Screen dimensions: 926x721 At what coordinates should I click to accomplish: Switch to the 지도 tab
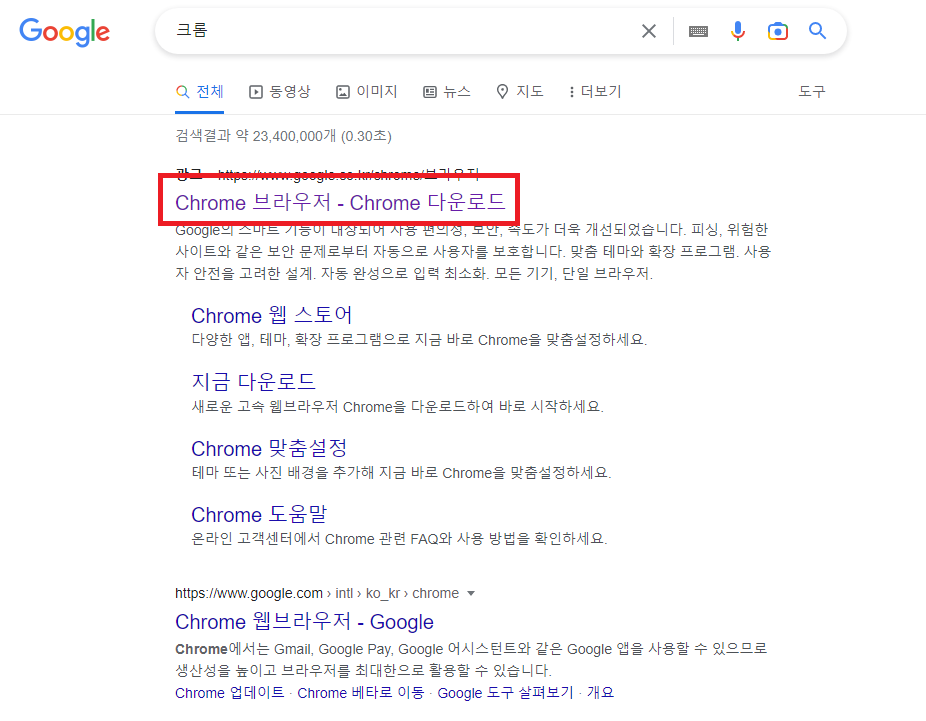pyautogui.click(x=520, y=92)
